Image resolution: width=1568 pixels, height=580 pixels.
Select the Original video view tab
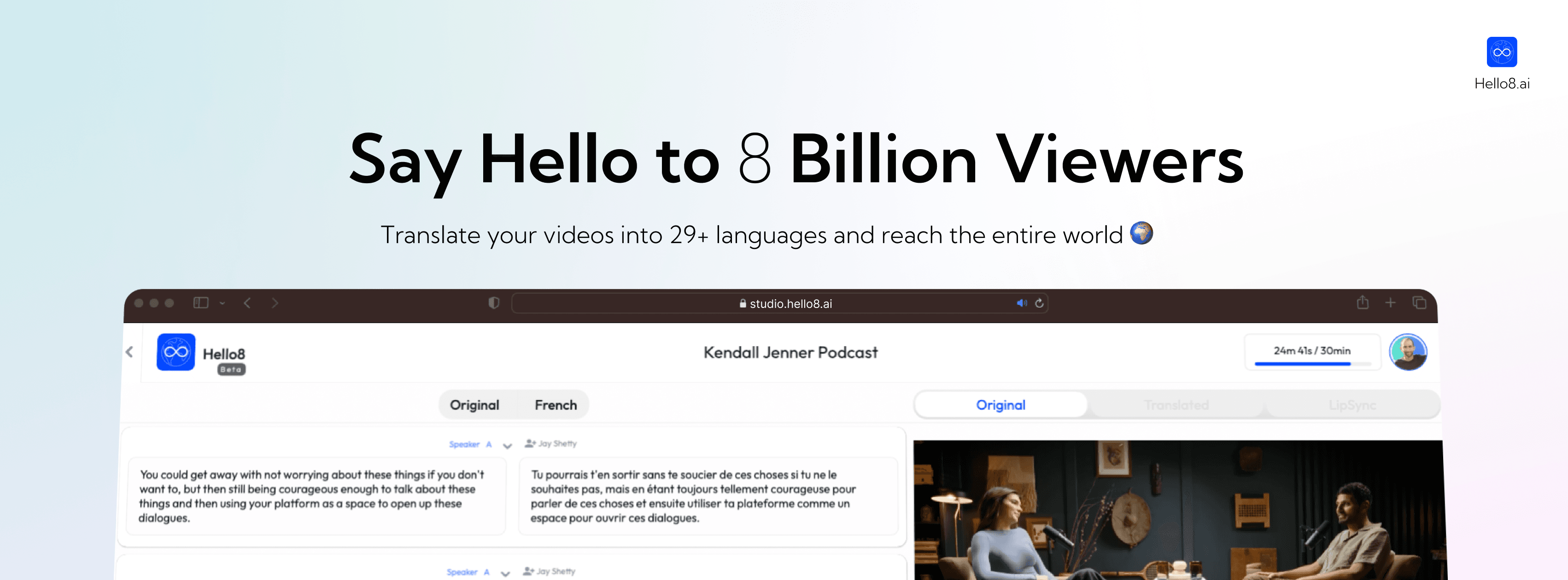click(1000, 405)
